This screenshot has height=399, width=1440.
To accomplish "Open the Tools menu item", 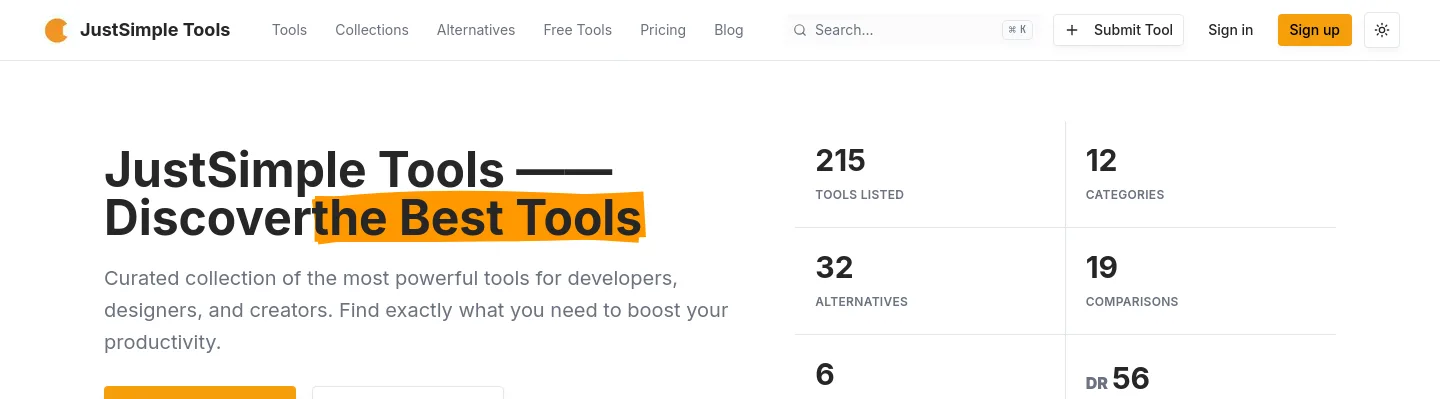I will pos(289,30).
